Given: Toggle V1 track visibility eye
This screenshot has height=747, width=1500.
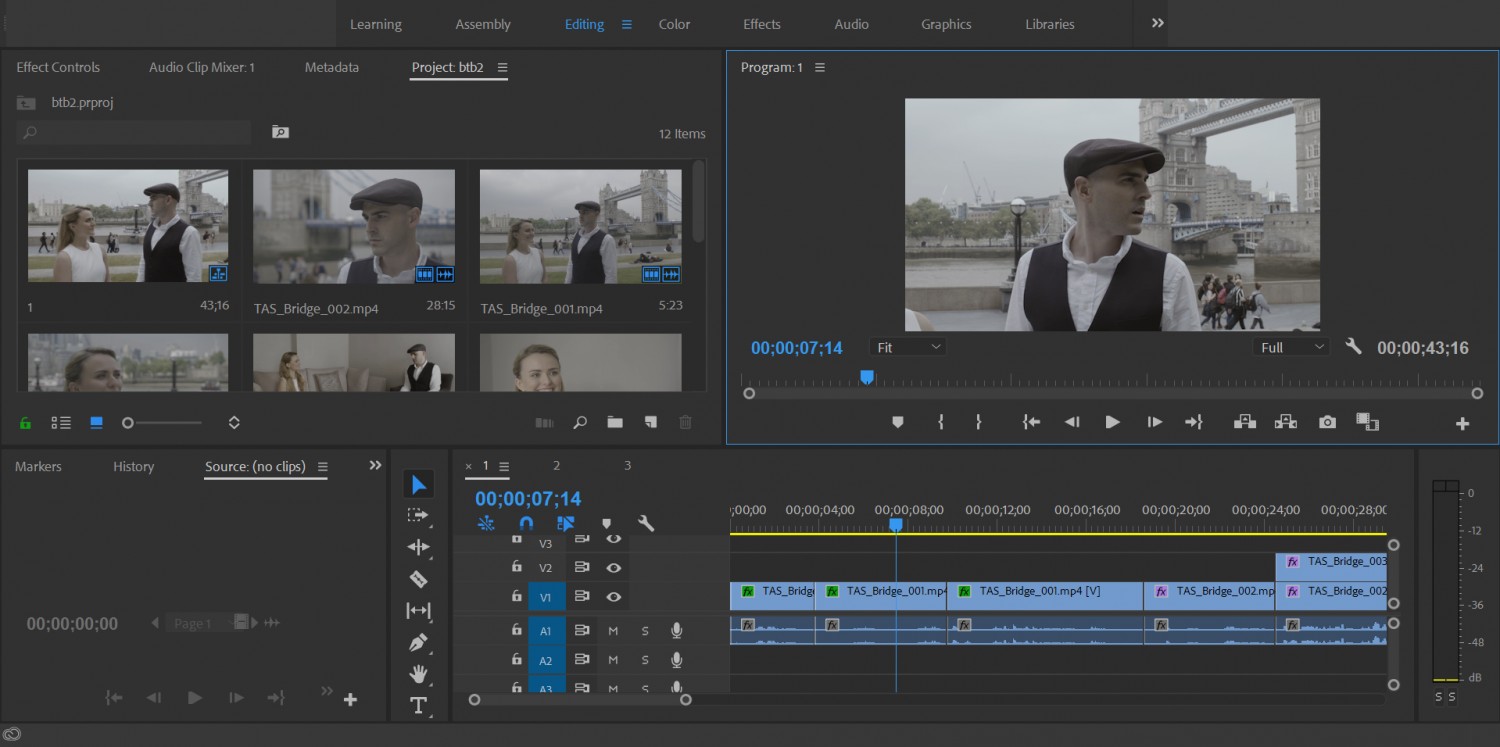Looking at the screenshot, I should click(614, 597).
